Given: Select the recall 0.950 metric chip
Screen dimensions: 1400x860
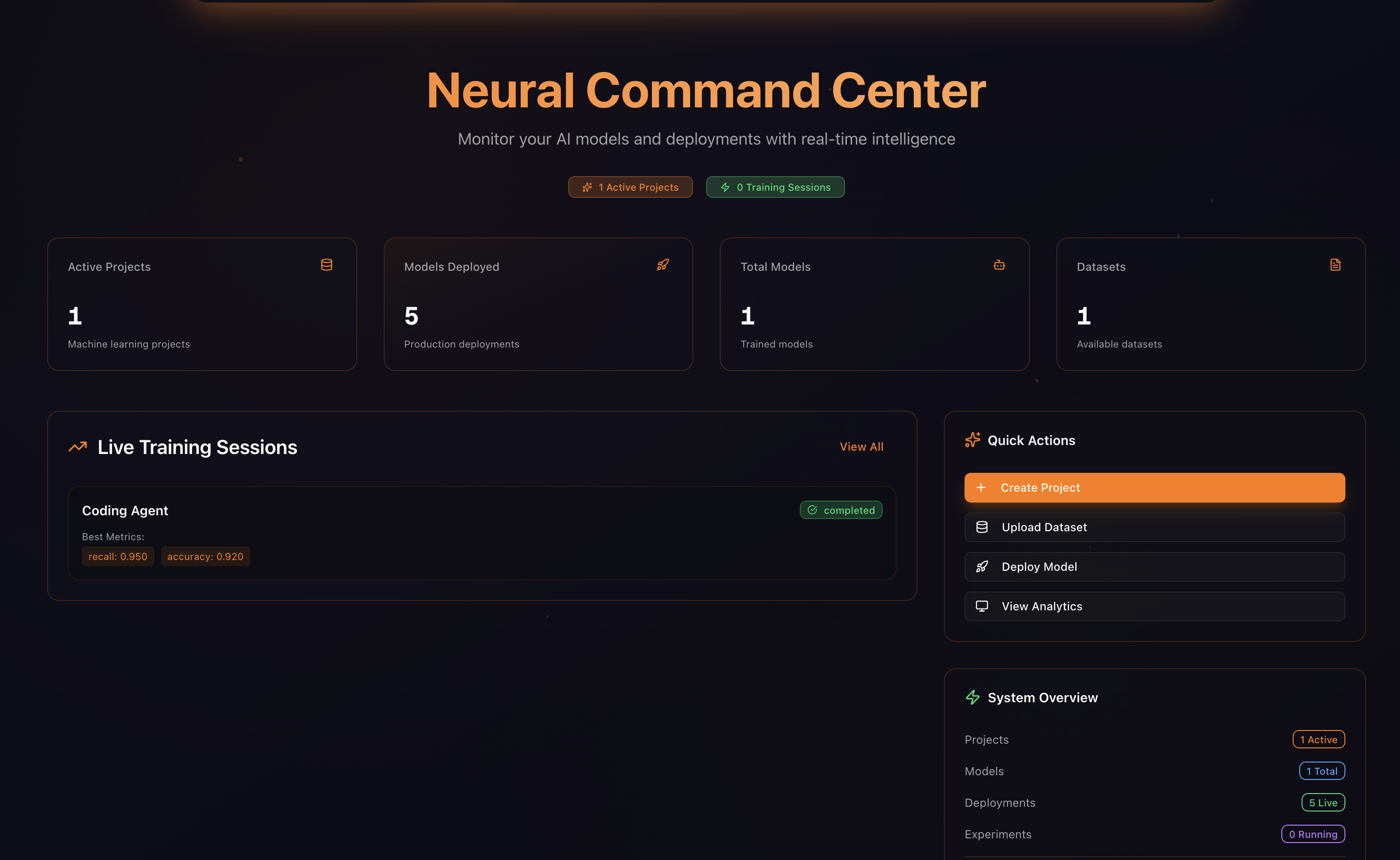Looking at the screenshot, I should tap(118, 556).
